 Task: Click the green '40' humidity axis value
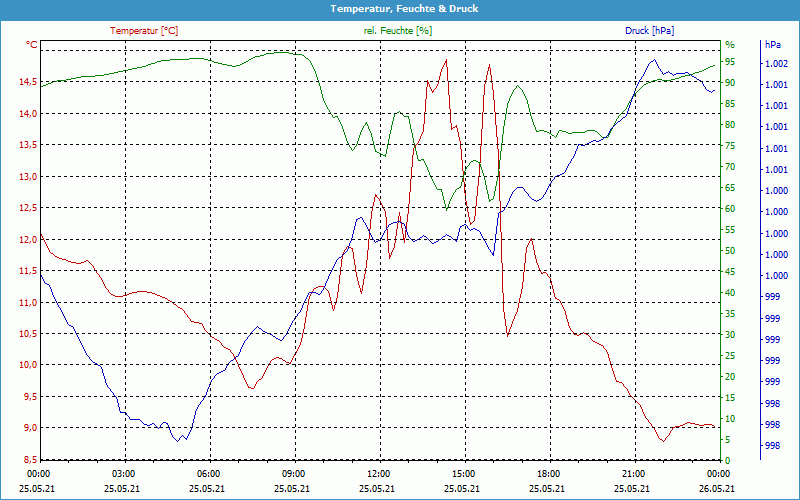point(730,293)
